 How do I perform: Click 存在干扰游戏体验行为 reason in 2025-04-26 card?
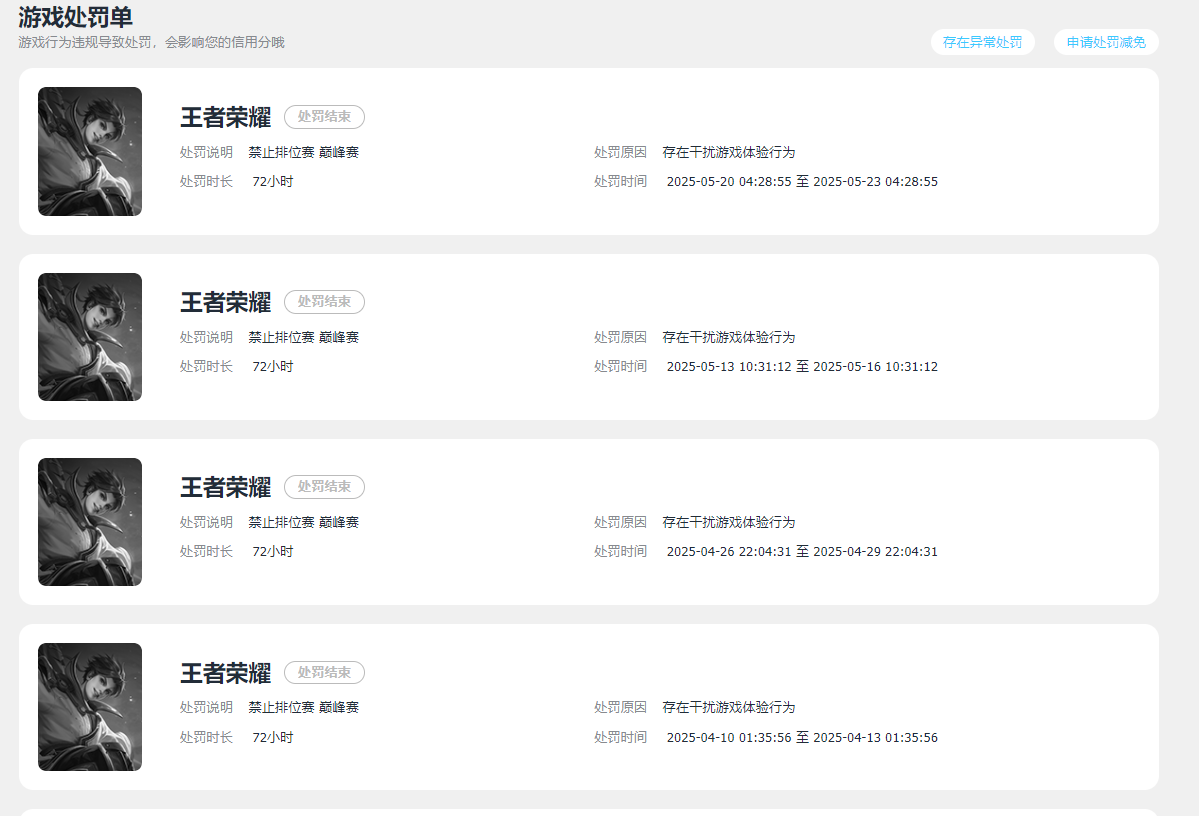(729, 522)
